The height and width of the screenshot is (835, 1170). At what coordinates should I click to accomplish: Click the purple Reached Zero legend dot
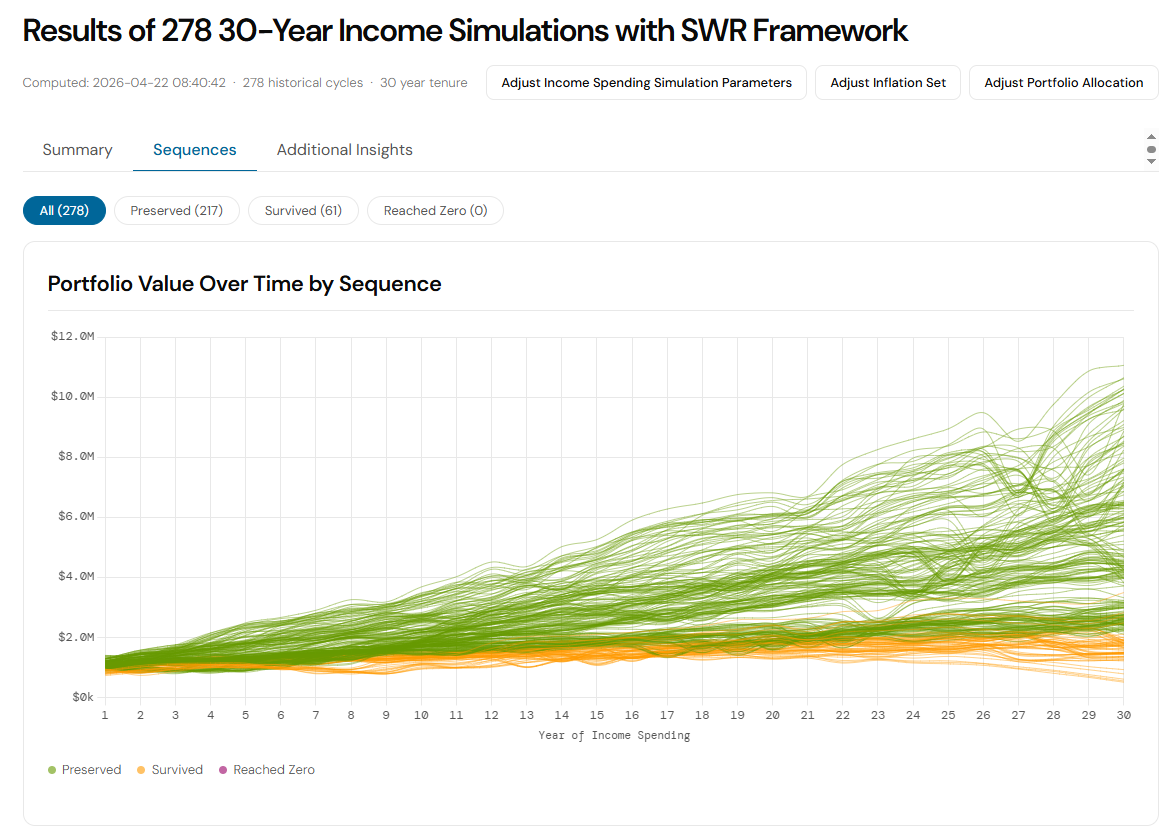pos(223,770)
